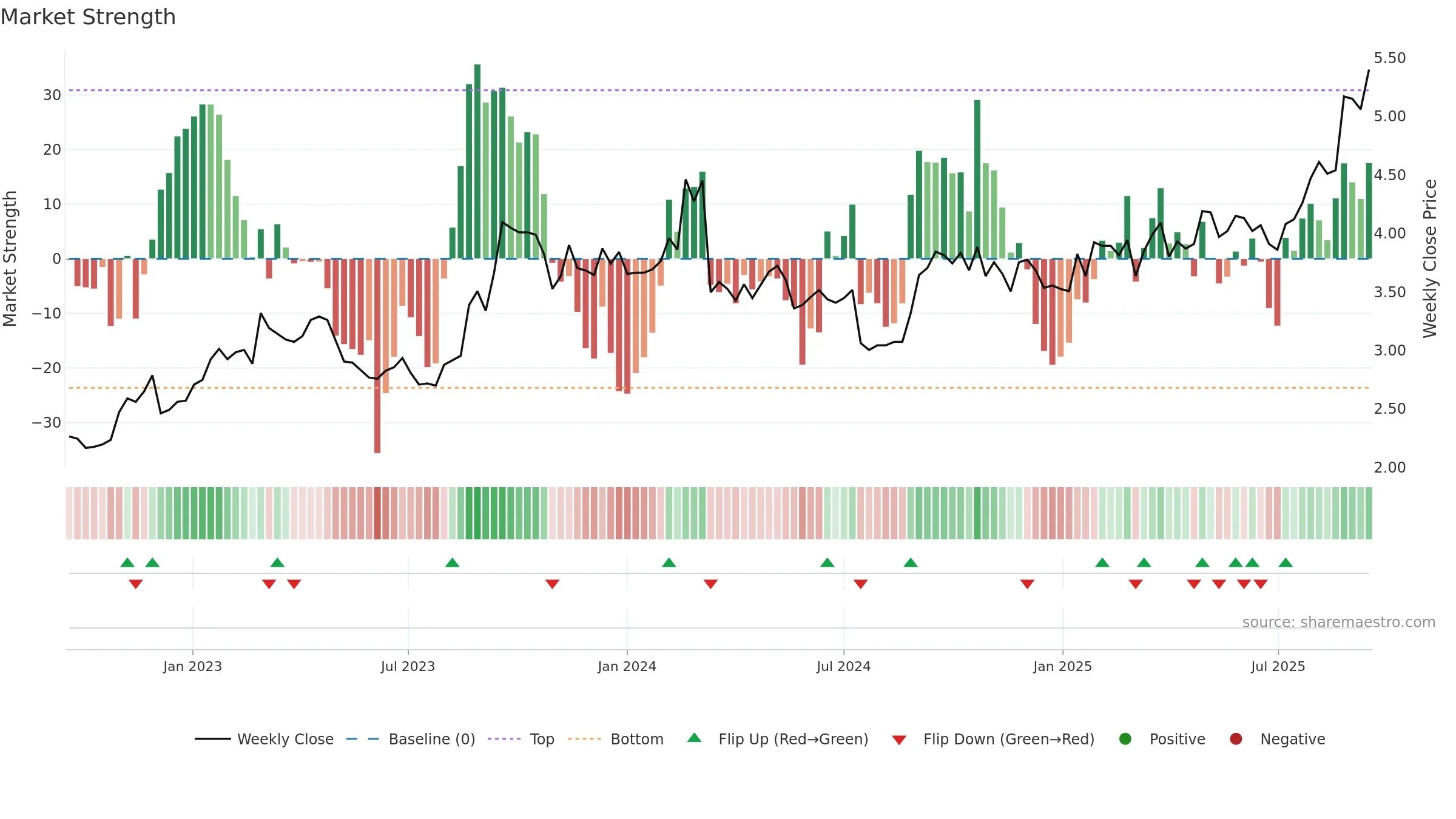Click the 20 market strength axis value
Image resolution: width=1456 pixels, height=819 pixels.
[52, 149]
